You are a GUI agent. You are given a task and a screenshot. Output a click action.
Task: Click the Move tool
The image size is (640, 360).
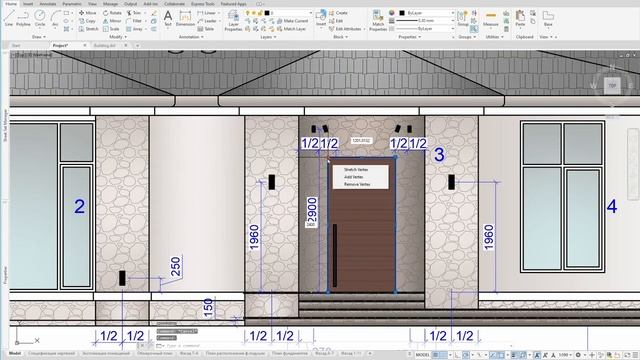coord(87,13)
